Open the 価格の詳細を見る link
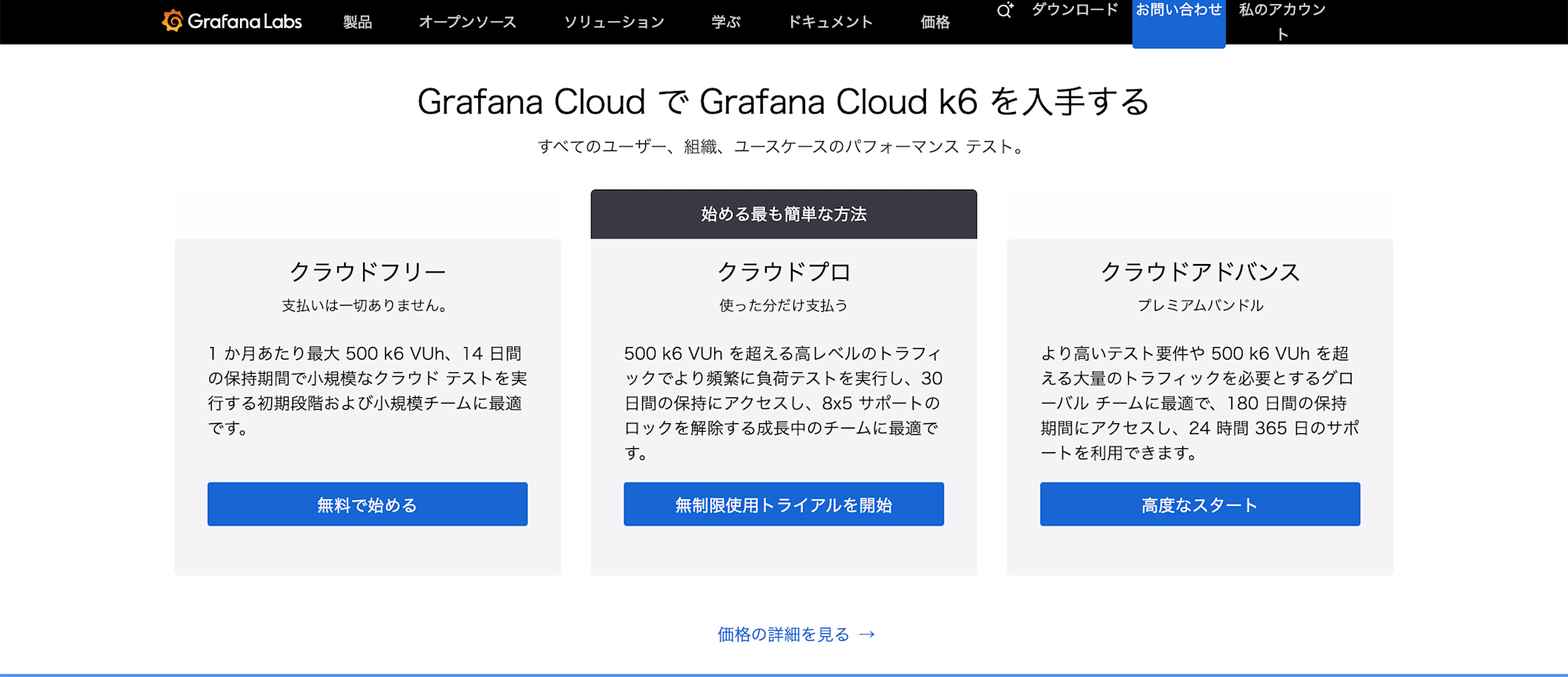The width and height of the screenshot is (1568, 677). point(797,634)
